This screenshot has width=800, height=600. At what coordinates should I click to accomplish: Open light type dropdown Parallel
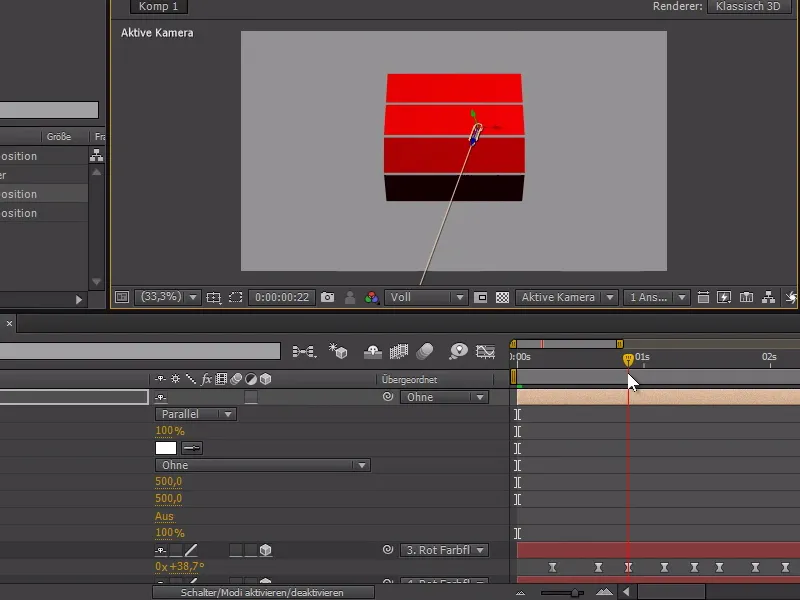(x=196, y=414)
